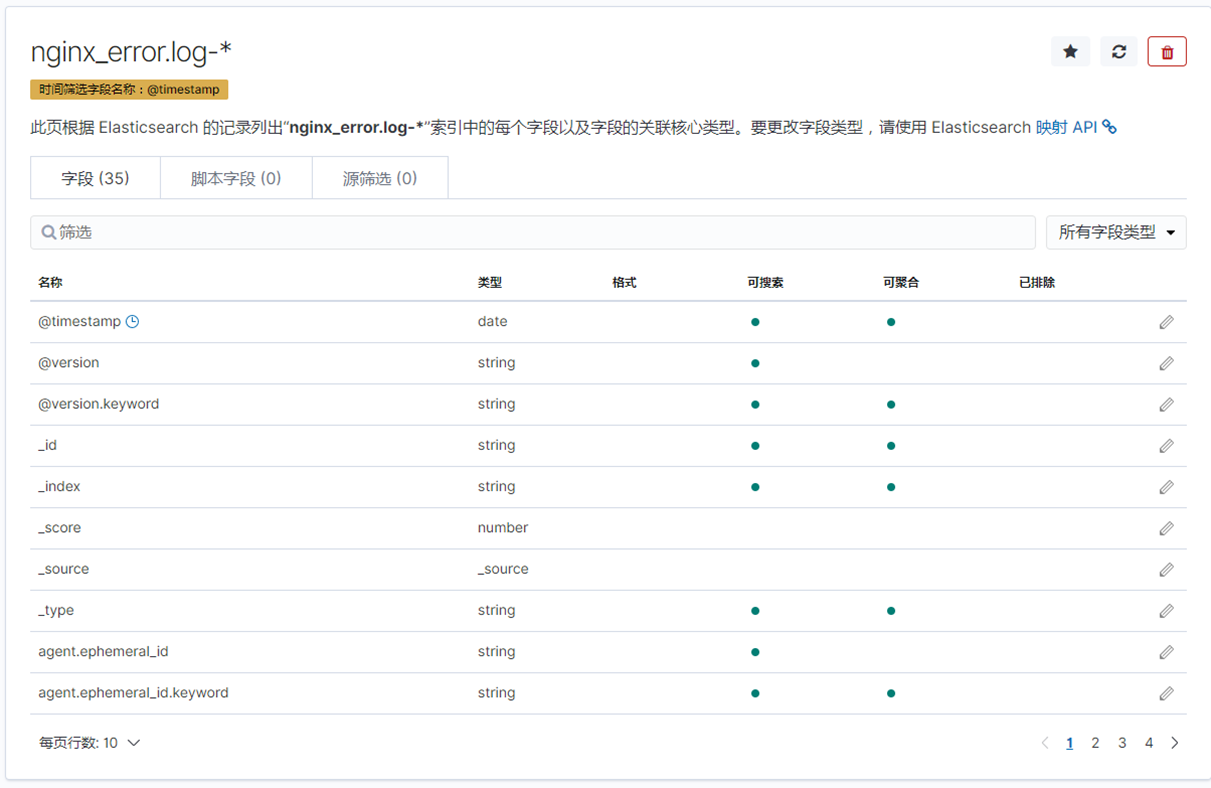Edit agent.ephemeral_id.keyword field pencil icon
This screenshot has width=1211, height=788.
pyautogui.click(x=1166, y=693)
